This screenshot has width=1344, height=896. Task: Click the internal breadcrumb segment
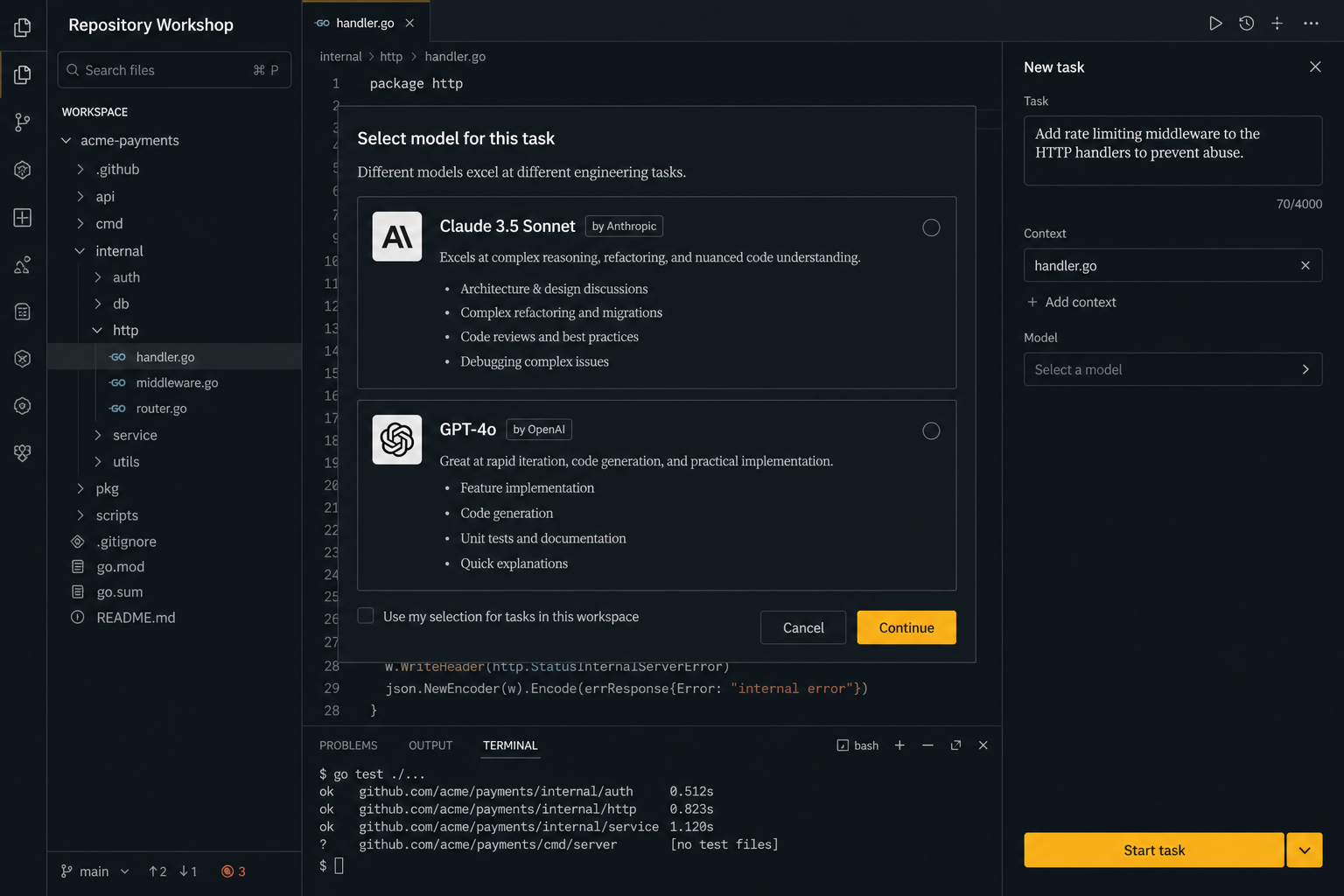[340, 56]
